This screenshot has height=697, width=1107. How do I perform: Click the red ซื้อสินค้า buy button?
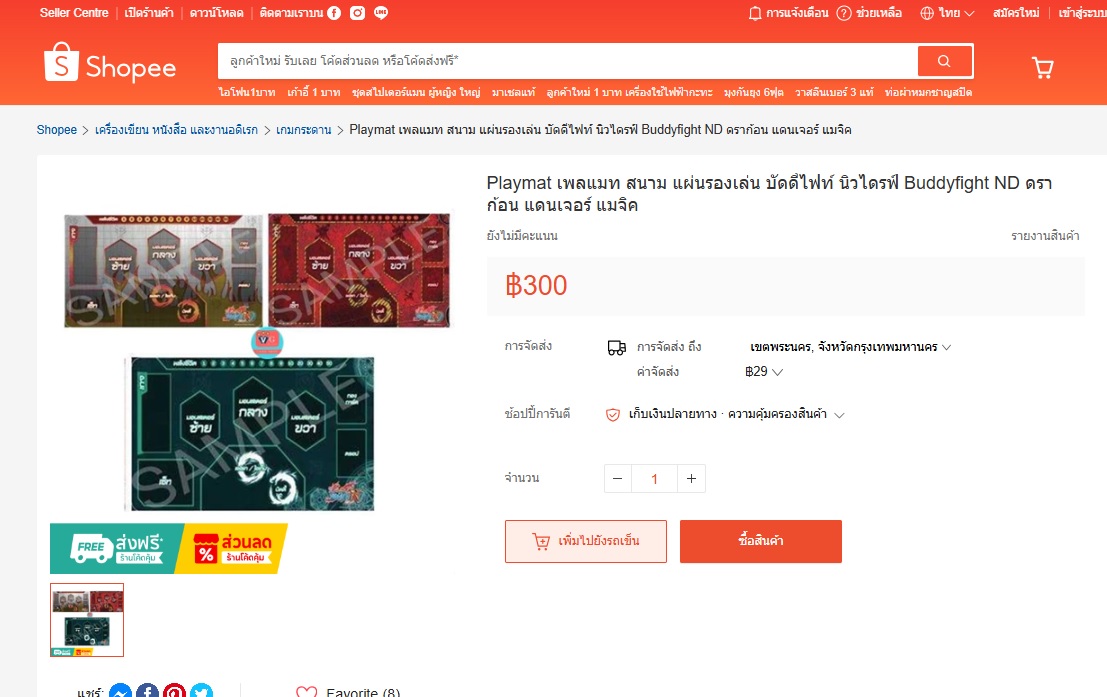(761, 542)
